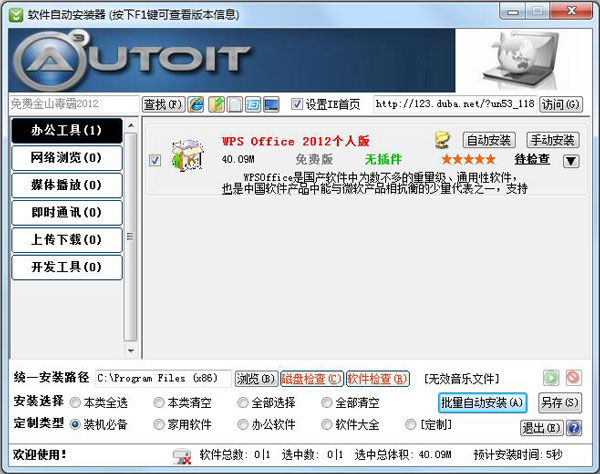Select the 全部清空 radio button
Screen dimensions: 600x474
click(x=326, y=402)
